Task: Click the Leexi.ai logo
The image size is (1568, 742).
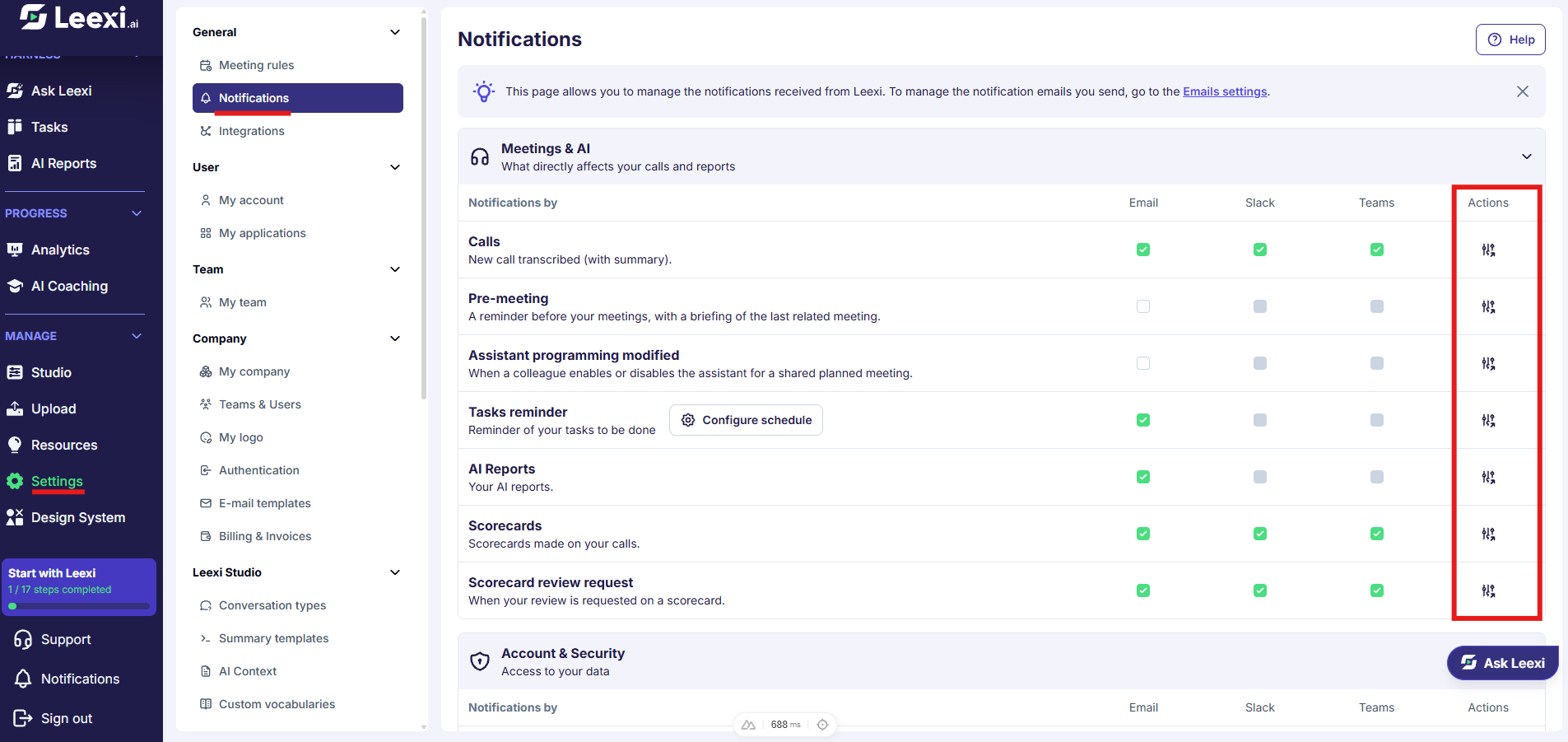Action: [x=79, y=17]
